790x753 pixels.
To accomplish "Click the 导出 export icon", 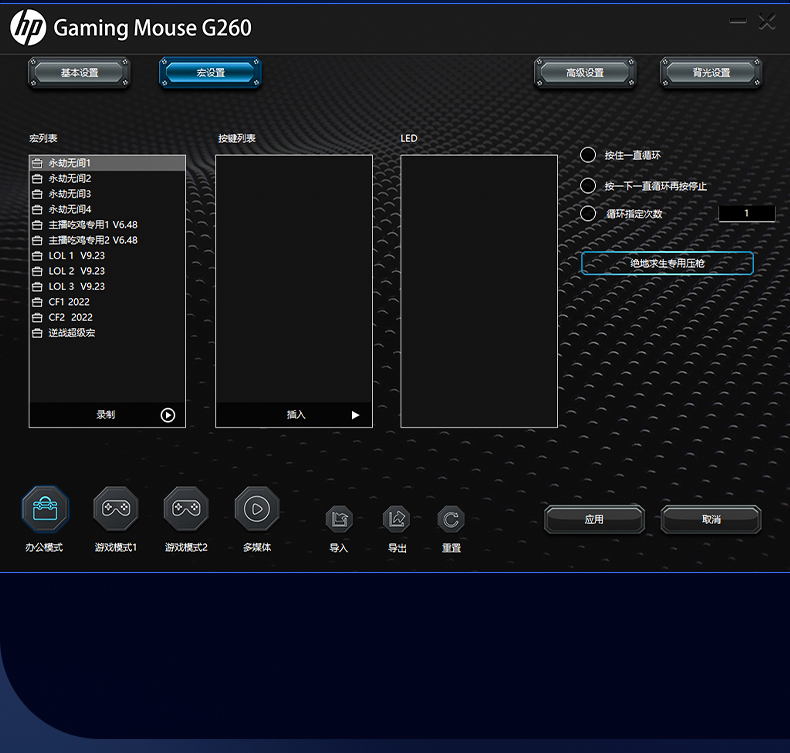I will pos(397,519).
